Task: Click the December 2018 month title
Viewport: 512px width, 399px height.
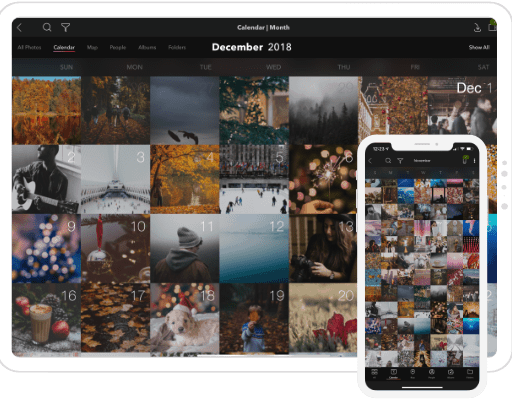Action: [252, 47]
